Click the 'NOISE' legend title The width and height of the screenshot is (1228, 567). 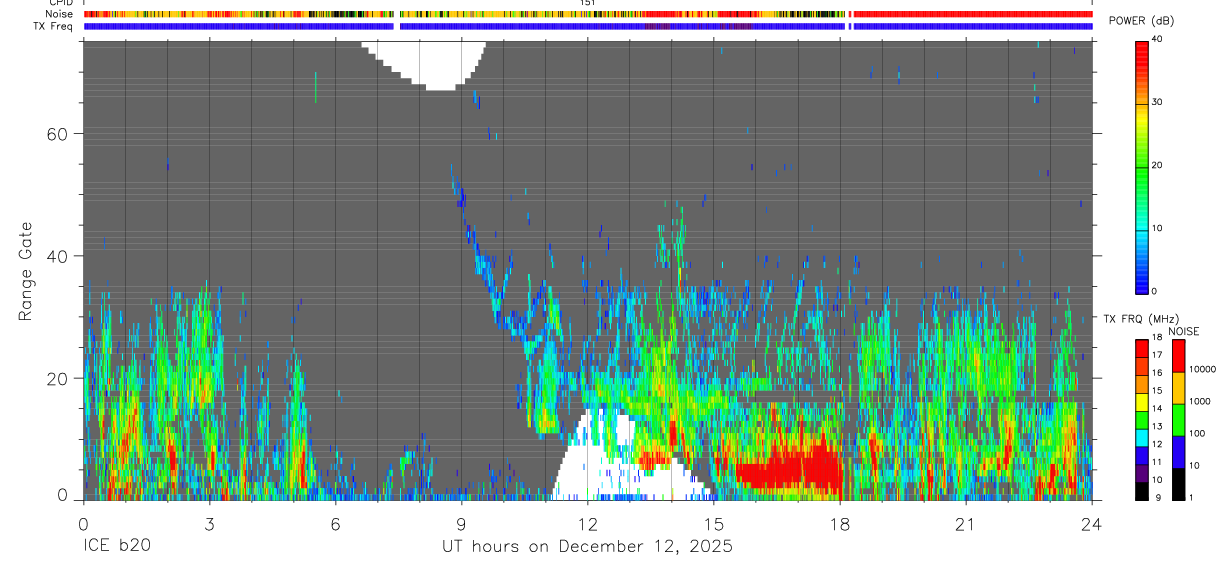pos(1183,331)
